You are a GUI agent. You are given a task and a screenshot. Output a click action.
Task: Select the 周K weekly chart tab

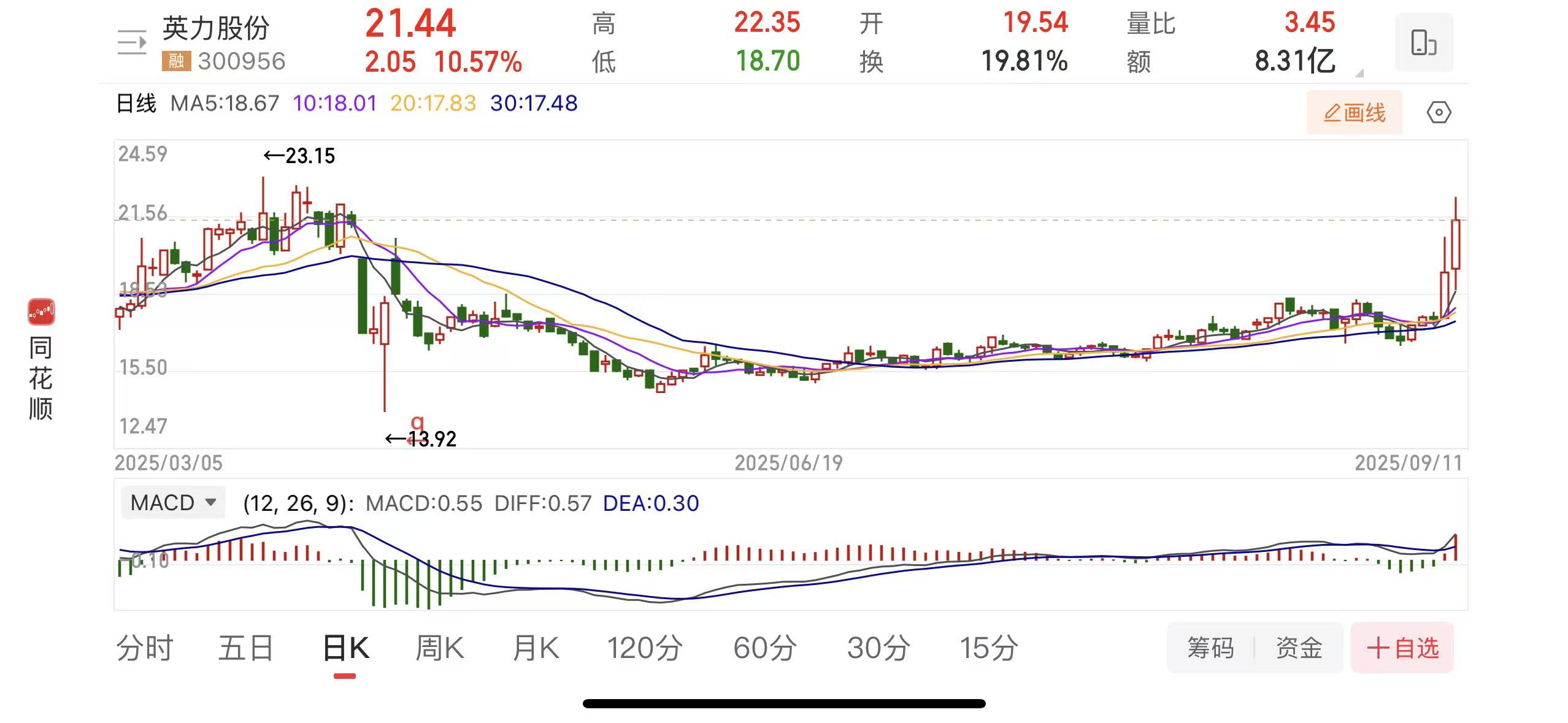(439, 648)
